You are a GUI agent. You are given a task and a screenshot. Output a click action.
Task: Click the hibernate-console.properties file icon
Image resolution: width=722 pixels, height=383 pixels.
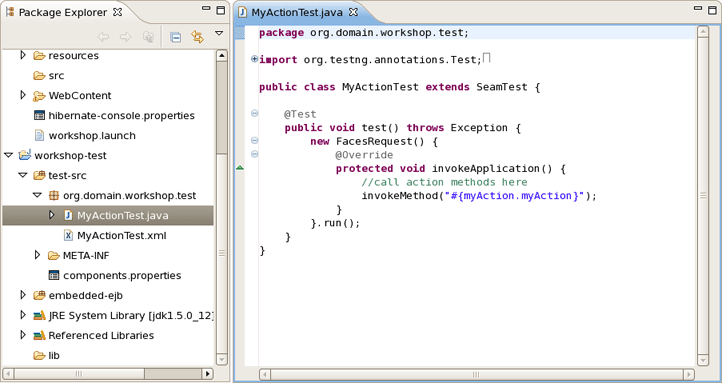(40, 116)
